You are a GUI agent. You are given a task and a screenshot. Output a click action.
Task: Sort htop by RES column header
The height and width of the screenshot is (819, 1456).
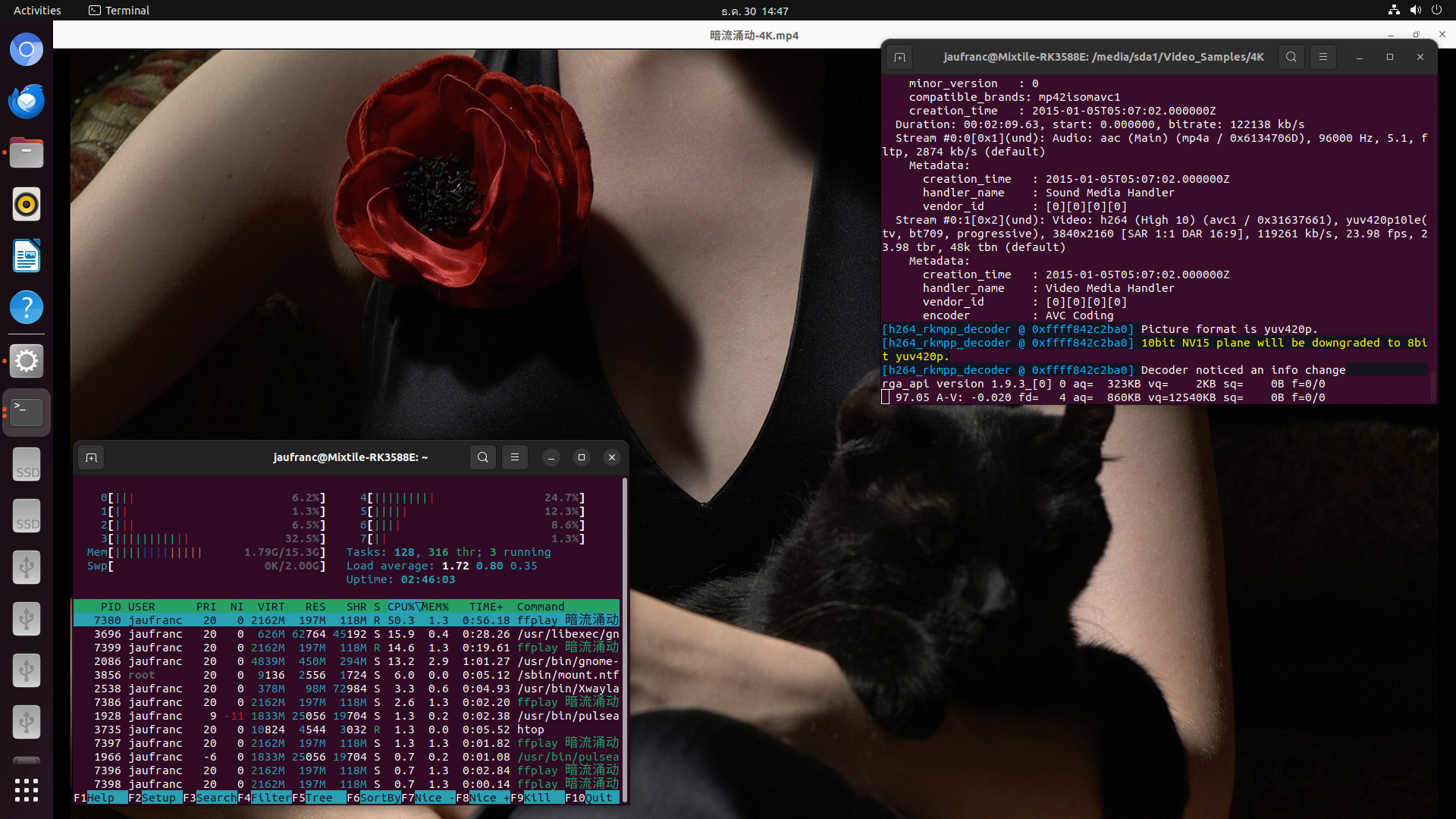tap(315, 607)
